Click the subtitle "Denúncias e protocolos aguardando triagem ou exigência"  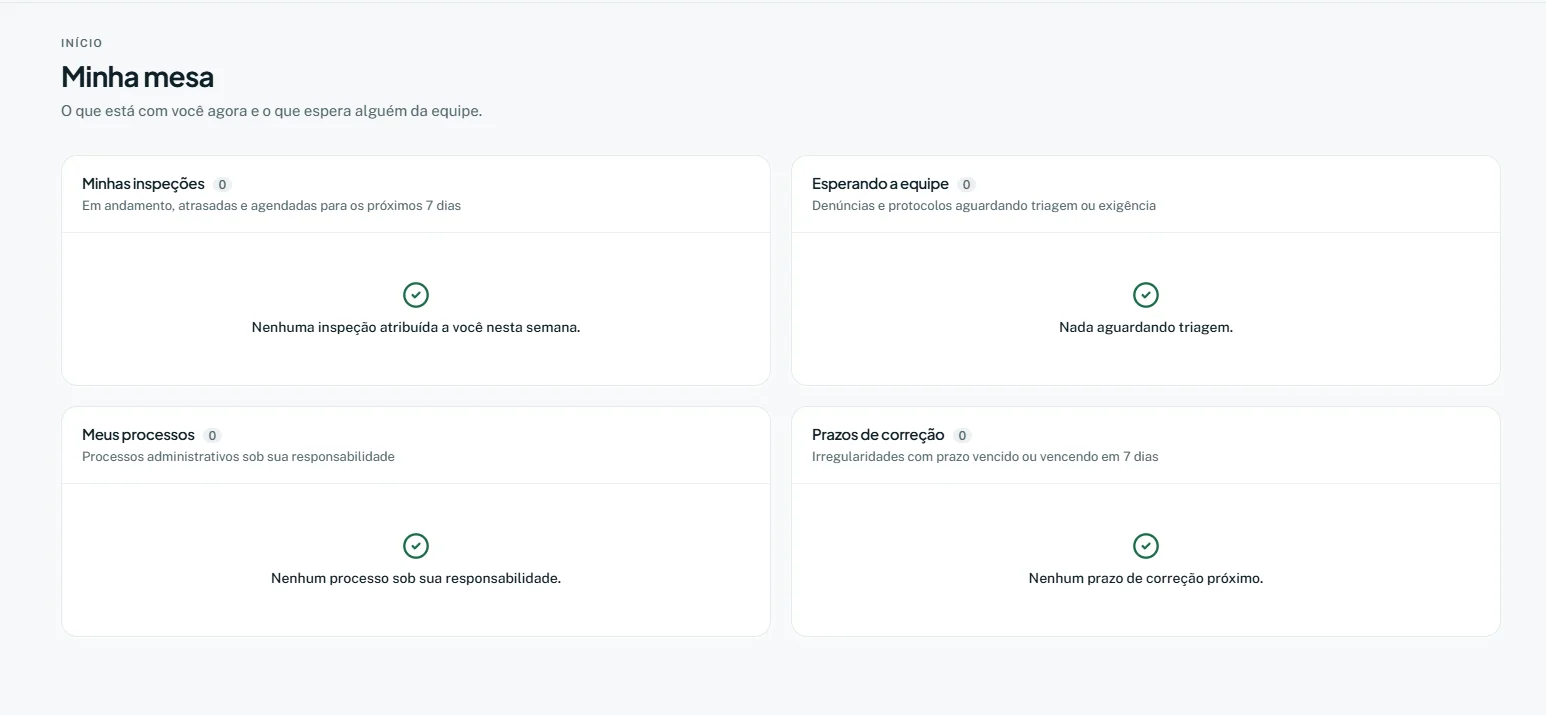point(984,206)
